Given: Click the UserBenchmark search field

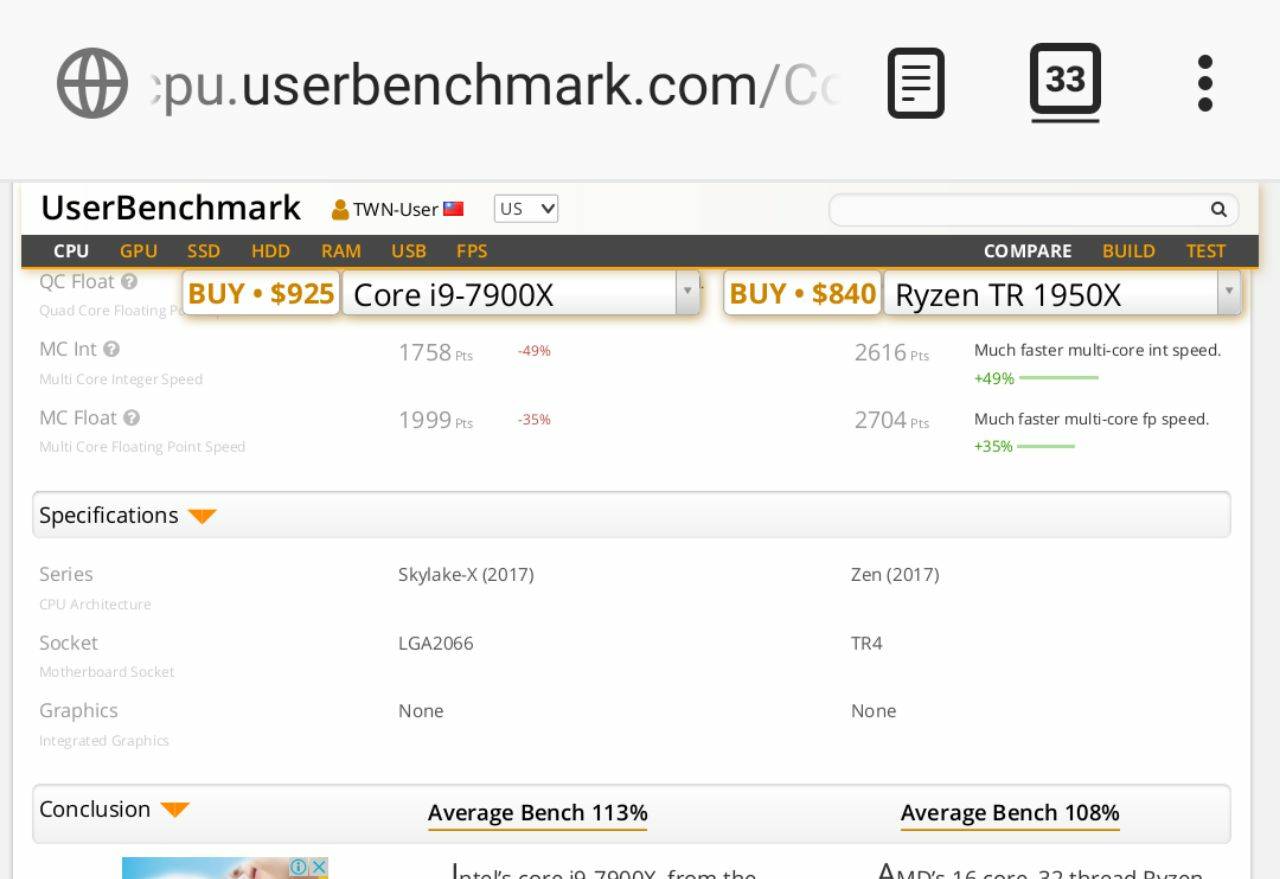Looking at the screenshot, I should coord(1018,210).
